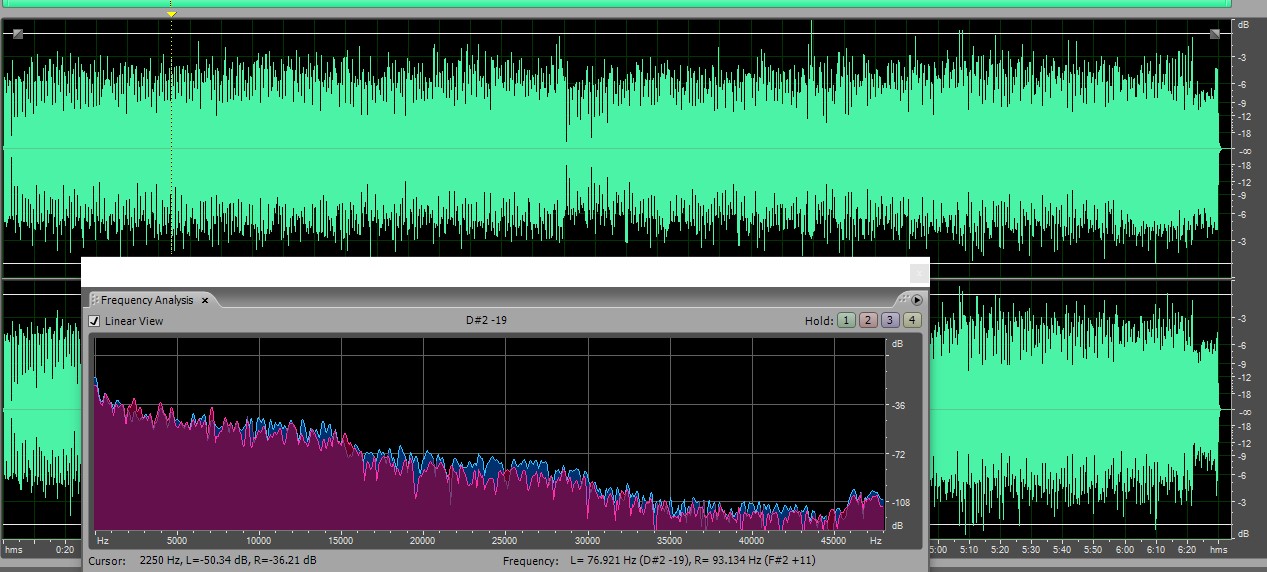Click the panel gripper beside Frequency Analysis

point(94,300)
